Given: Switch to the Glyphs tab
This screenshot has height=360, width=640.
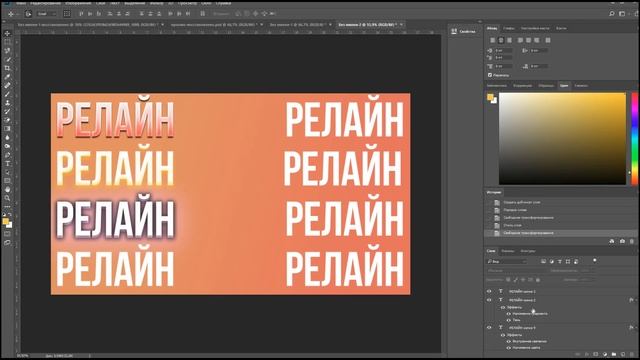Looking at the screenshot, I should tap(508, 29).
